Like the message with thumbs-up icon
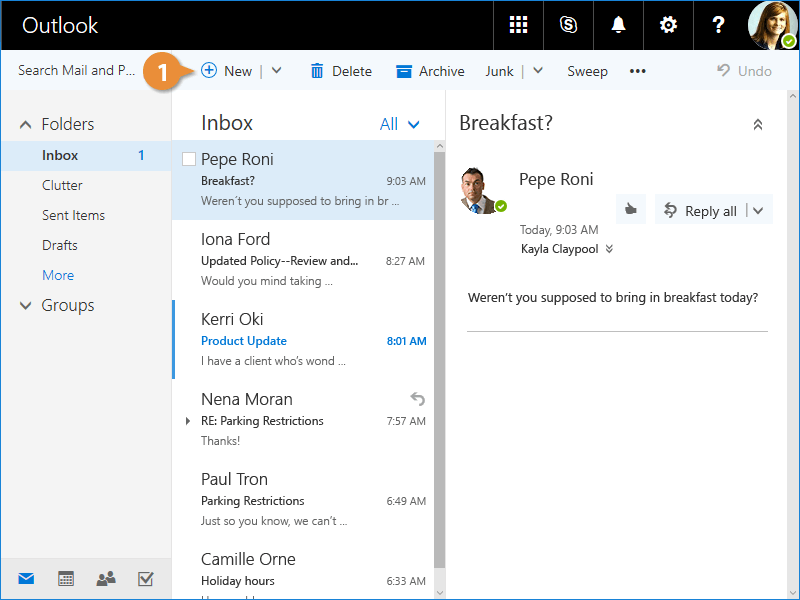 pos(630,210)
